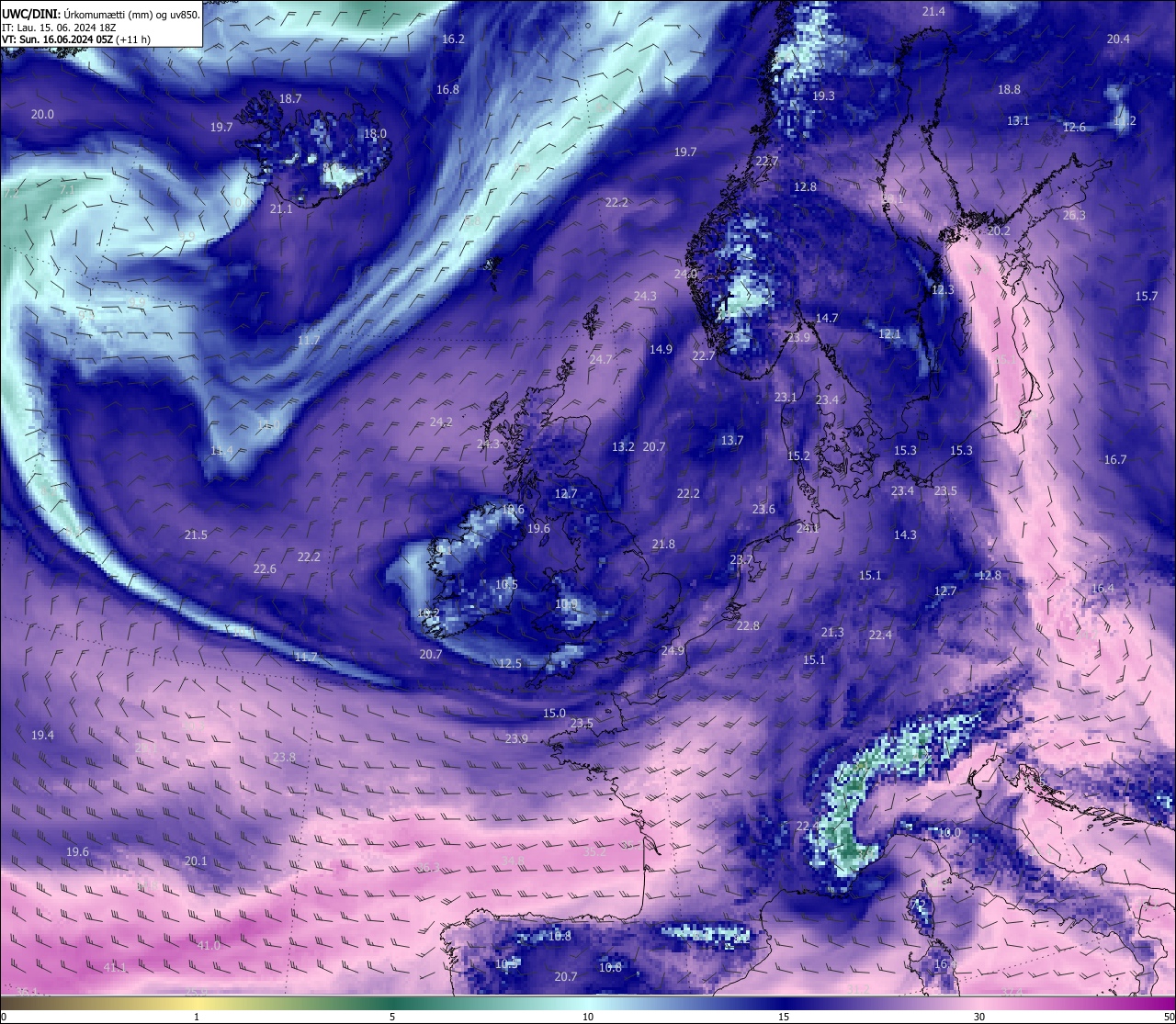
Task: Click the 20.0 value label
Action: [42, 115]
